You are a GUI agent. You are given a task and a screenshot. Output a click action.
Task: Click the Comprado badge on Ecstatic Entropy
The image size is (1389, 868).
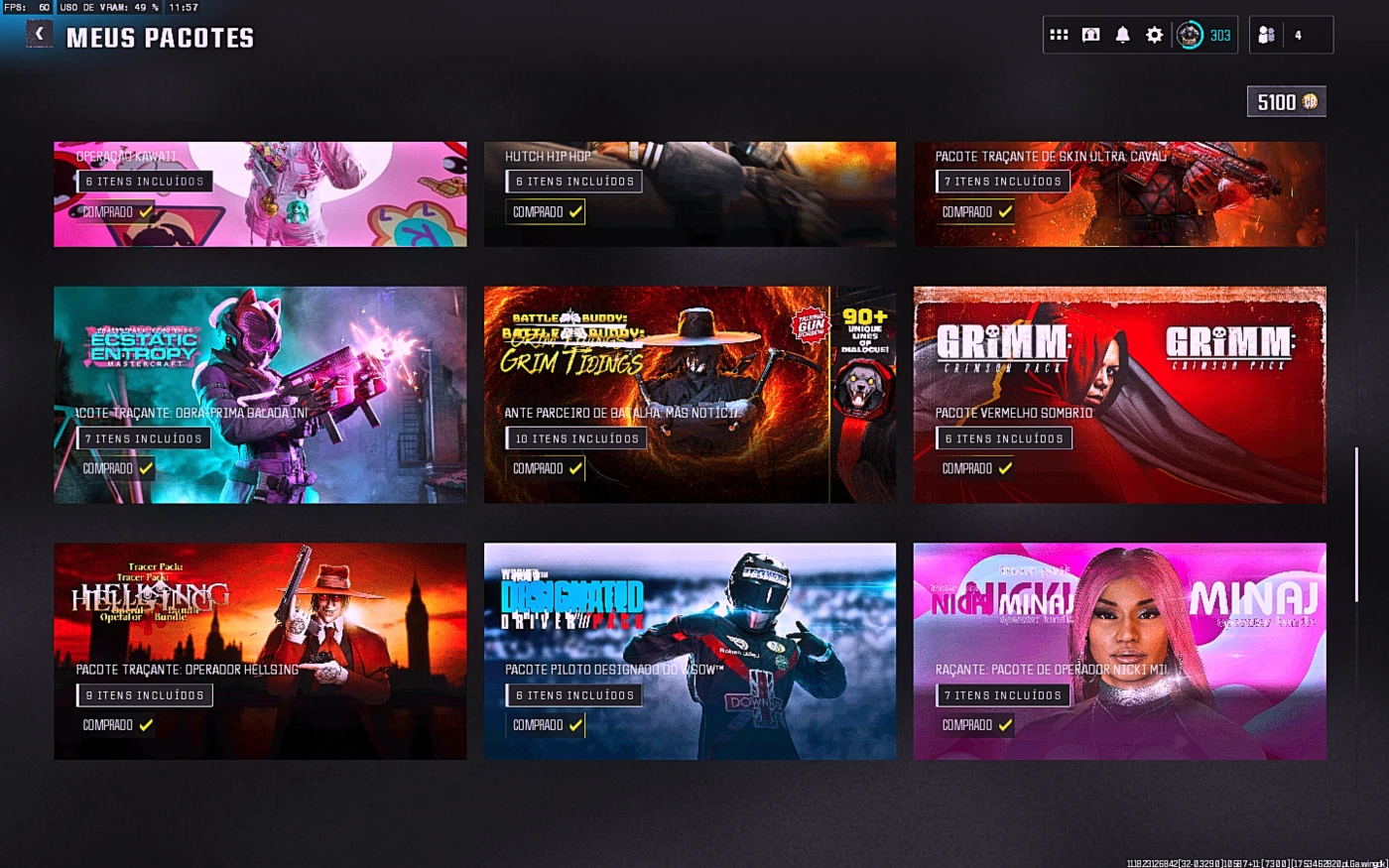pyautogui.click(x=116, y=468)
